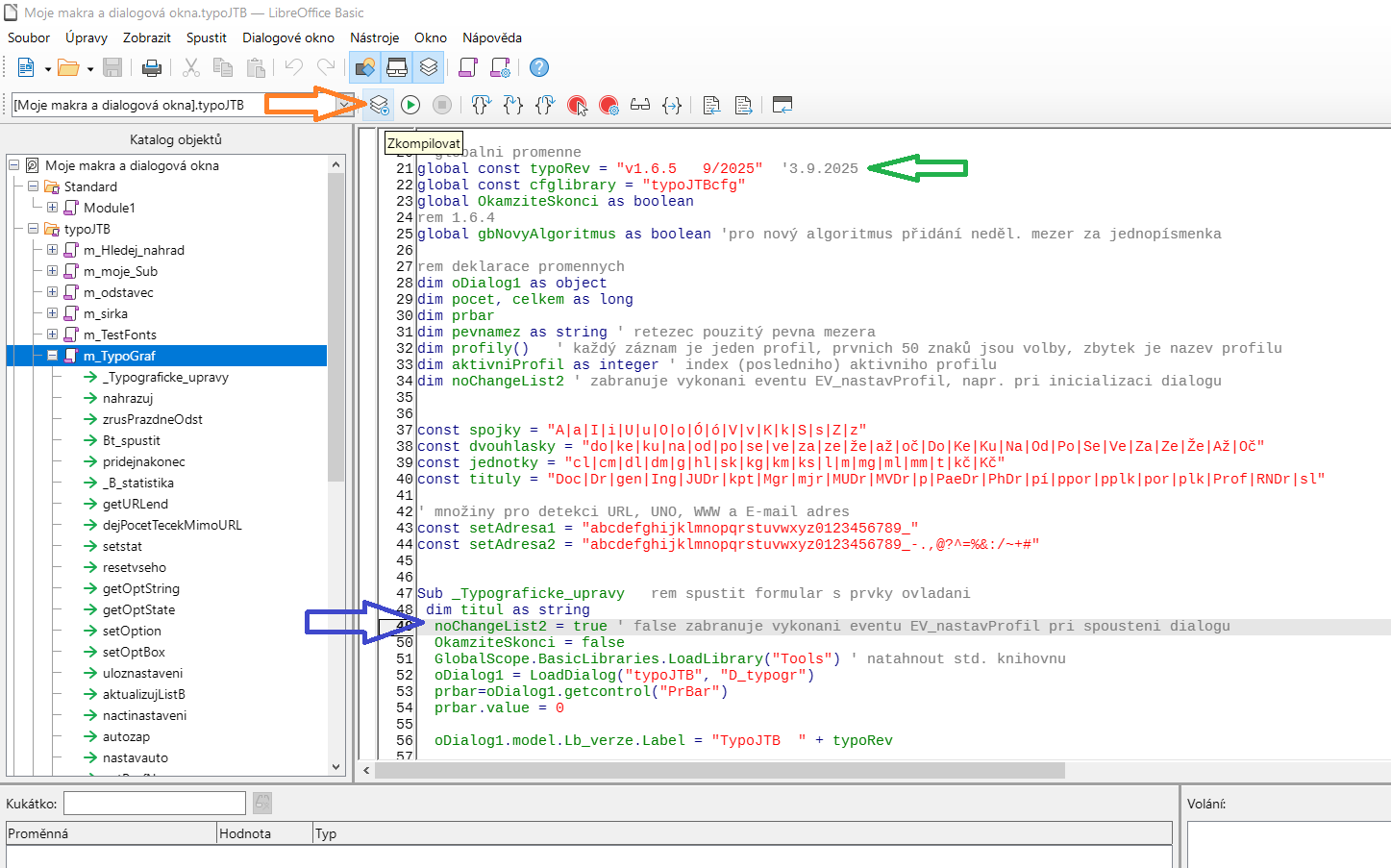Click the Save floppy disk icon

point(112,67)
